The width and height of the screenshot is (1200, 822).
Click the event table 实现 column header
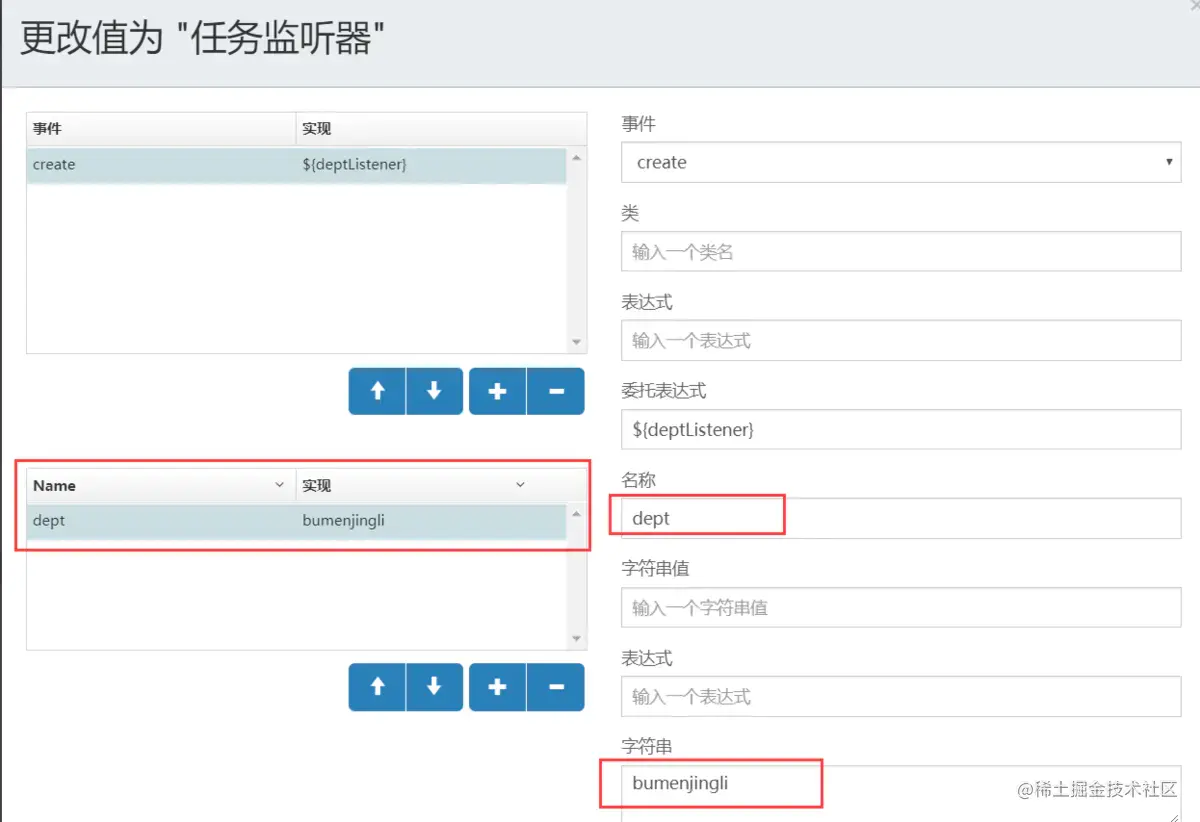coord(441,128)
